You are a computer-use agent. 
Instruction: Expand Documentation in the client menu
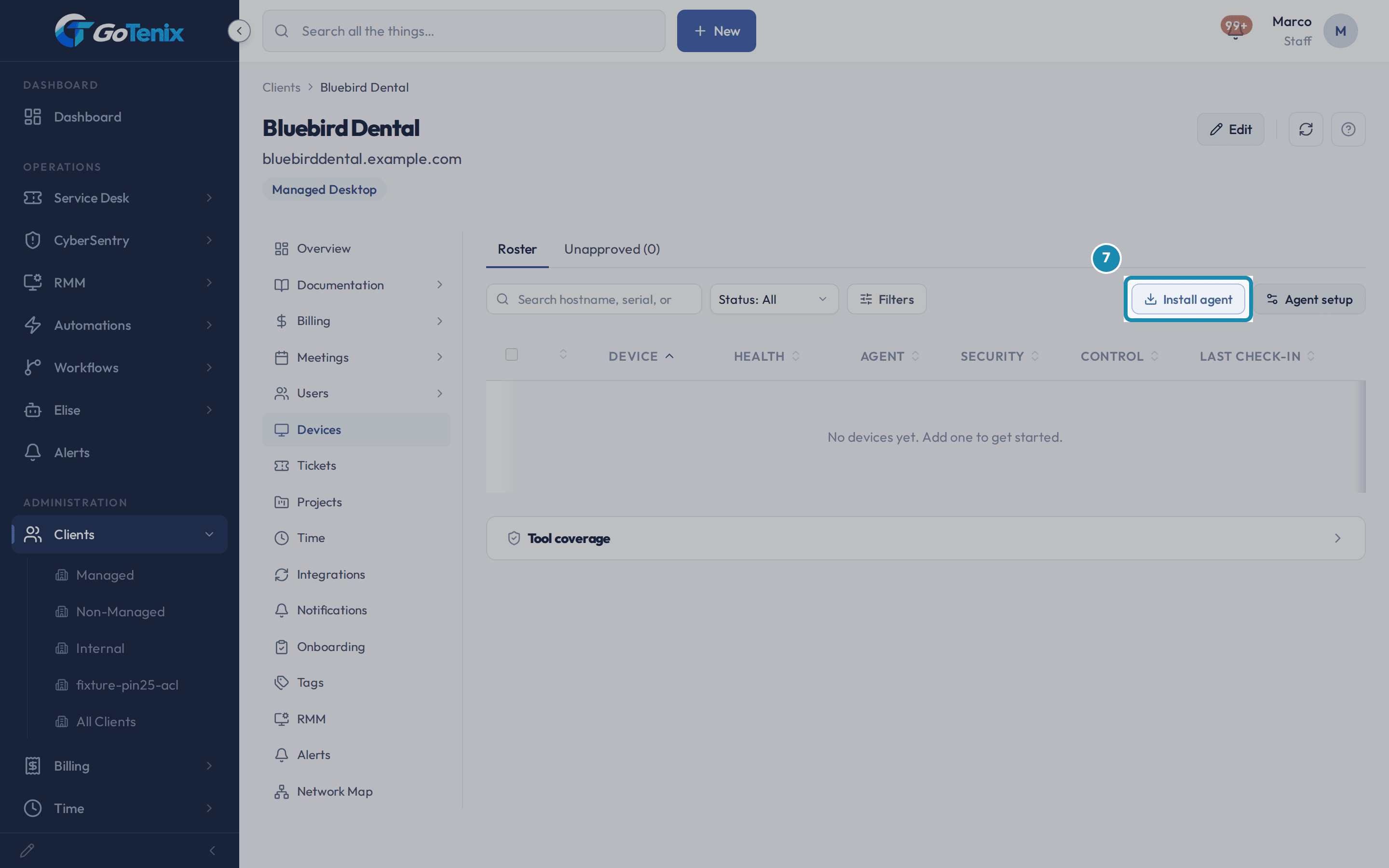coord(356,285)
